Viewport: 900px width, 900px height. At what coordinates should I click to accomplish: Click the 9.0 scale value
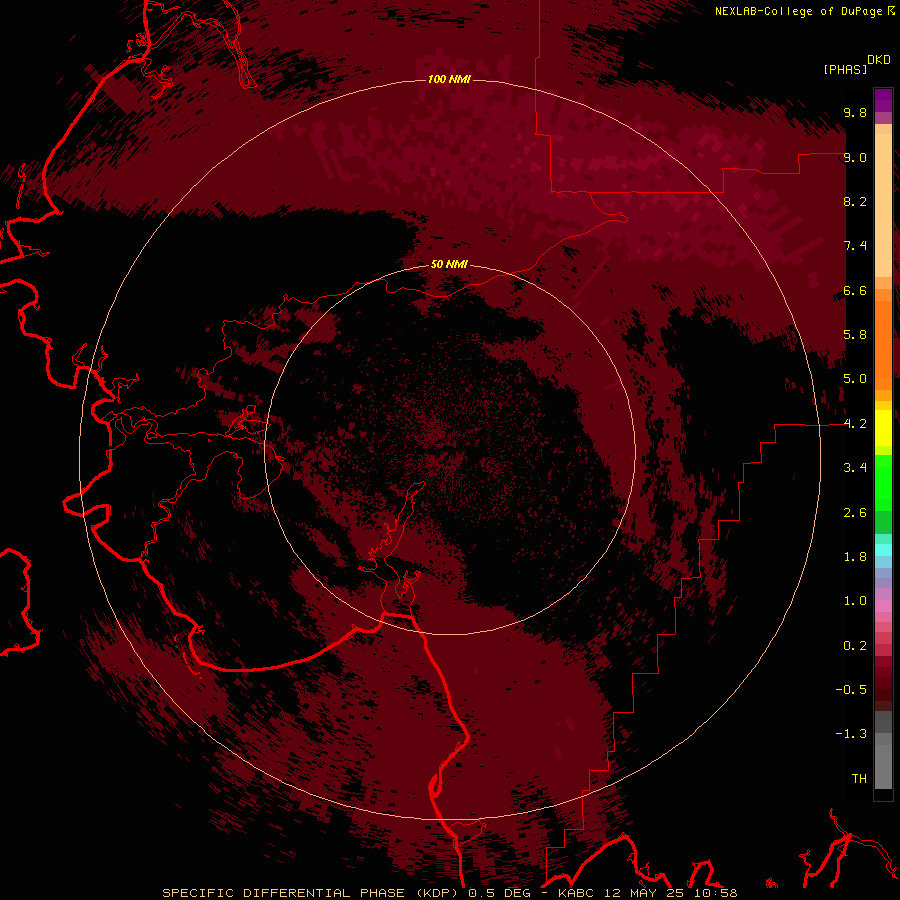coord(855,157)
